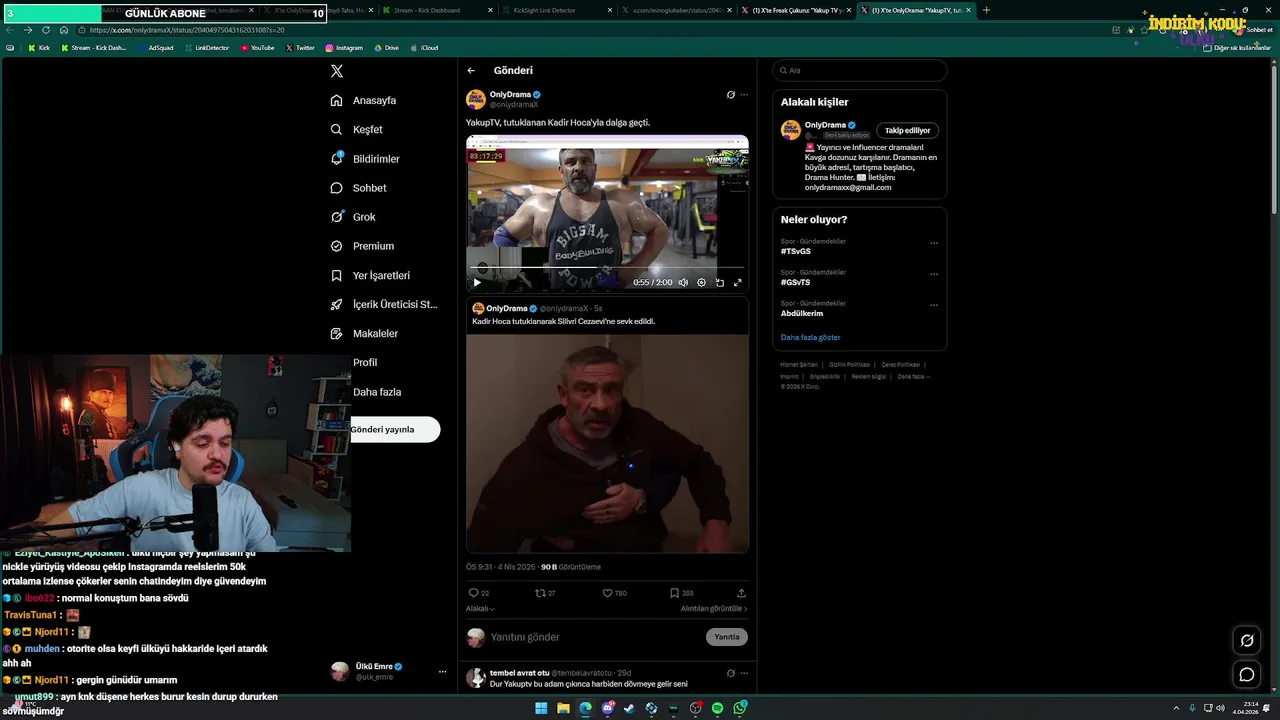This screenshot has width=1280, height=720.
Task: Open the X logo home link
Action: [337, 71]
